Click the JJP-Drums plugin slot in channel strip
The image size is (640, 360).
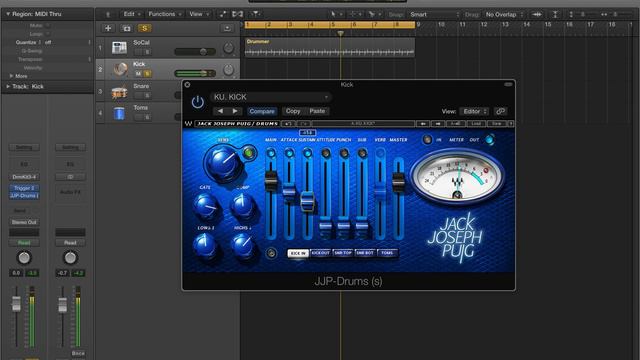tap(24, 196)
